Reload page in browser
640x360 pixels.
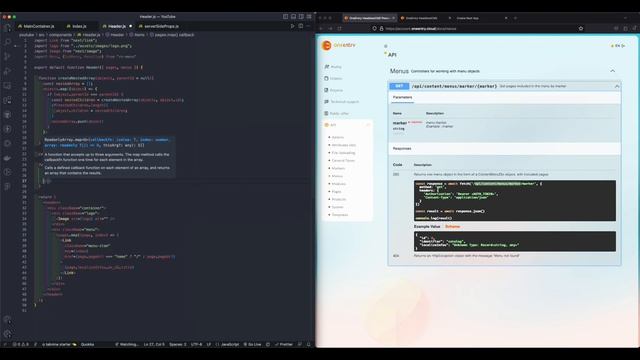pos(339,29)
